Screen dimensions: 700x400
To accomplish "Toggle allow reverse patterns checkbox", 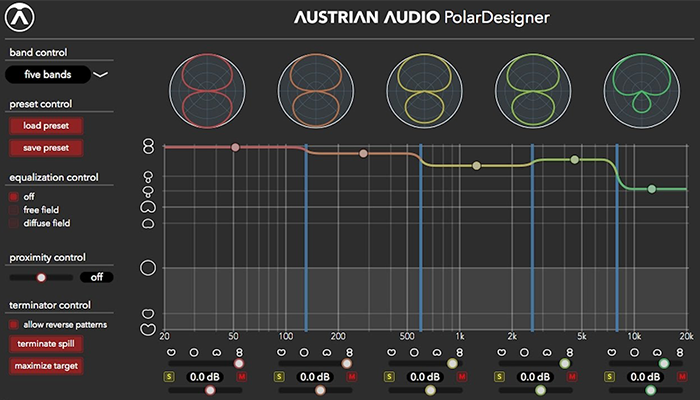I will click(14, 324).
